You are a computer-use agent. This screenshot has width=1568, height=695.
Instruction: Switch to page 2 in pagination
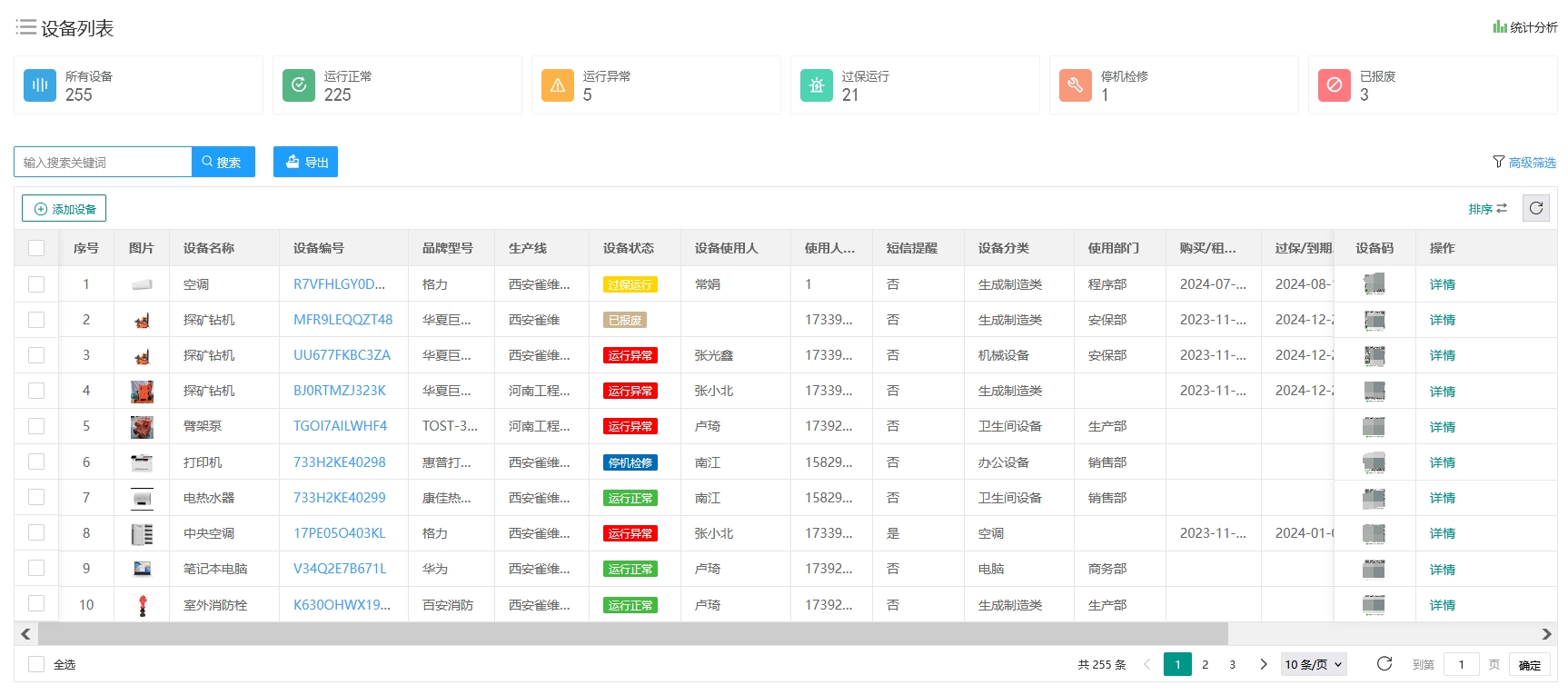(1205, 664)
